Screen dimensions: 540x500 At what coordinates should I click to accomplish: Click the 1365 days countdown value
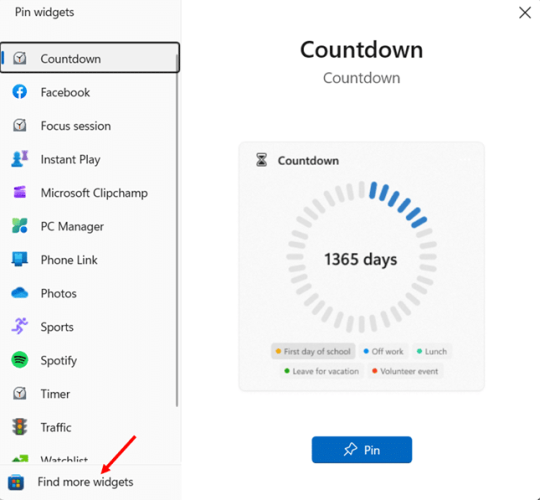[361, 259]
